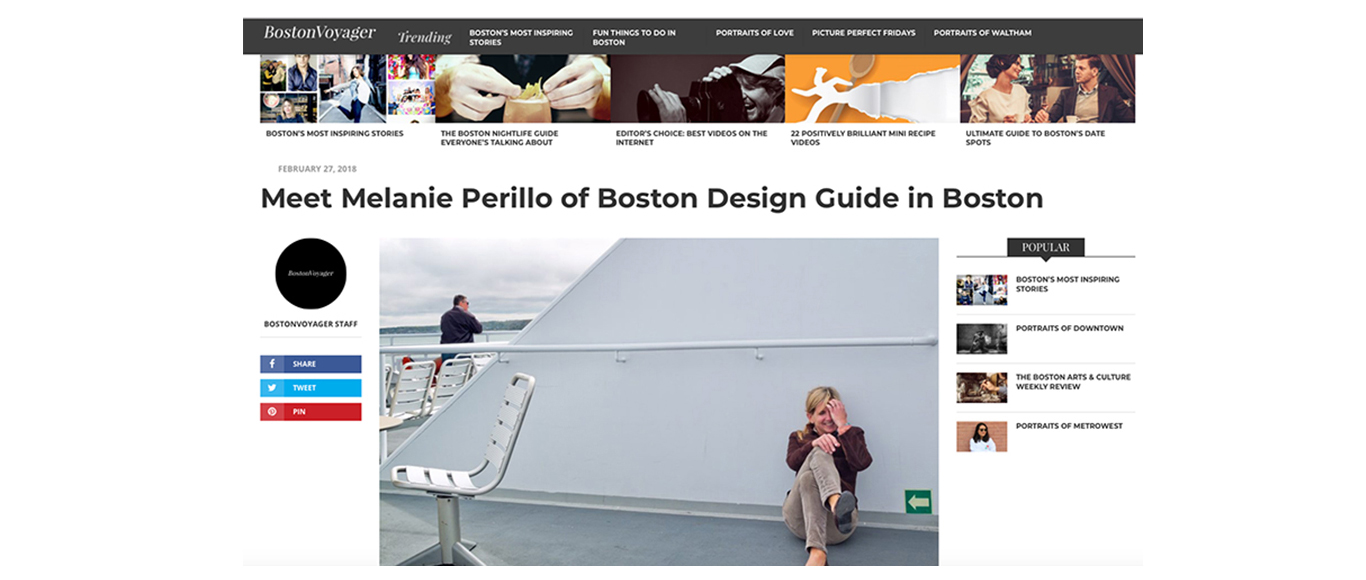Open Boston's Most Inspiring Stories nav item
Screen dimensions: 1366x580
point(521,37)
